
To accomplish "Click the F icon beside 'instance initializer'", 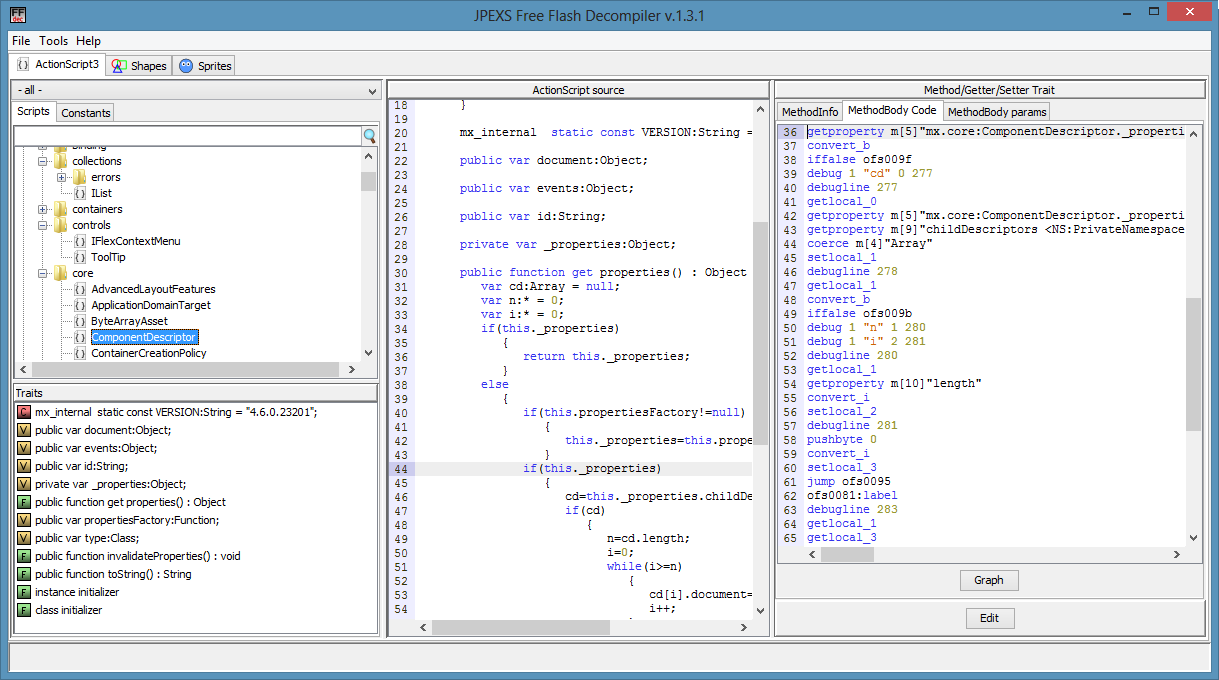I will [24, 592].
